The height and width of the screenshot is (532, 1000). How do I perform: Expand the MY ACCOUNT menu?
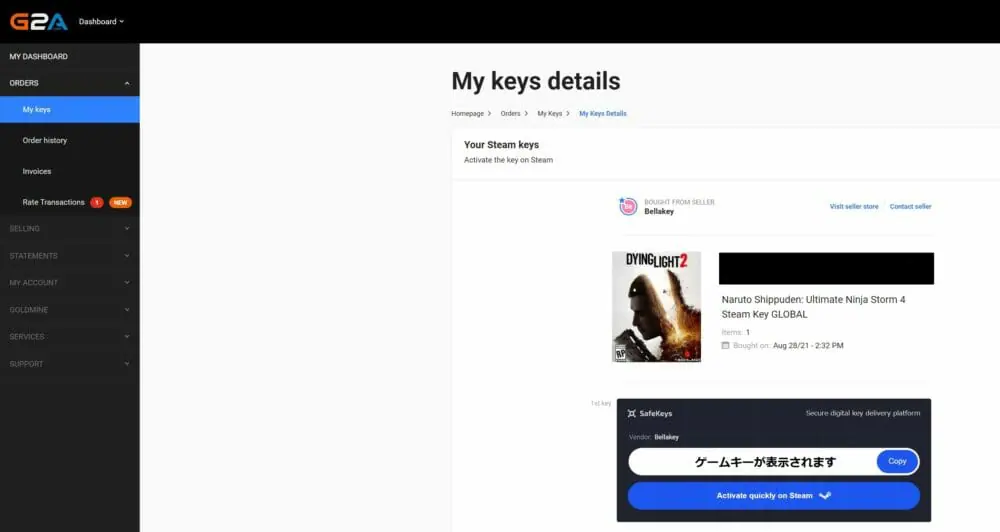(x=70, y=283)
